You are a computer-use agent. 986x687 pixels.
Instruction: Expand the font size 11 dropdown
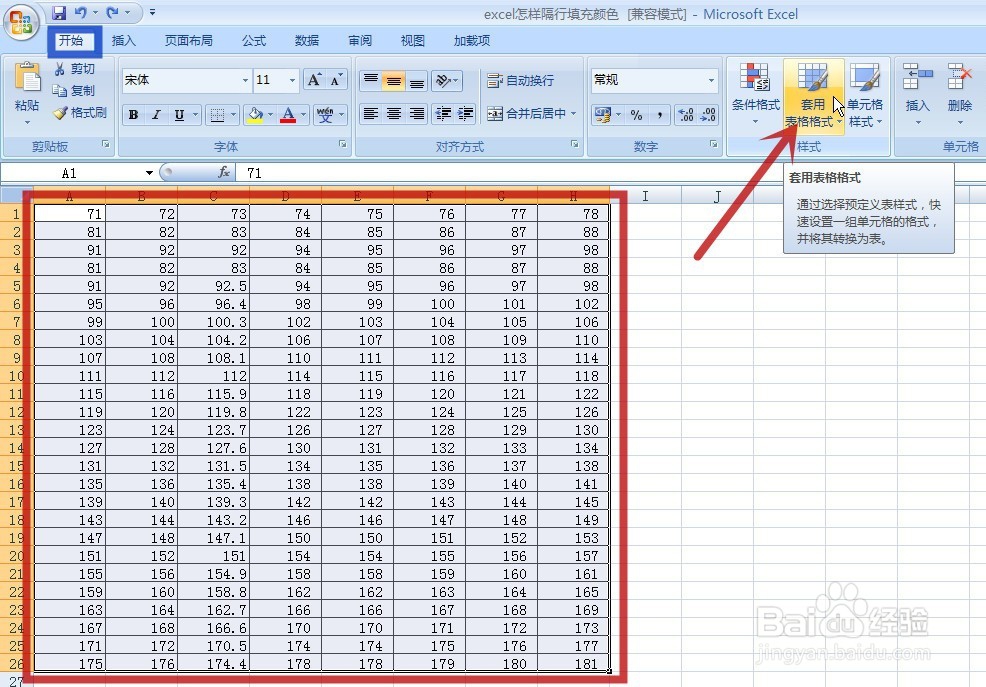click(292, 80)
